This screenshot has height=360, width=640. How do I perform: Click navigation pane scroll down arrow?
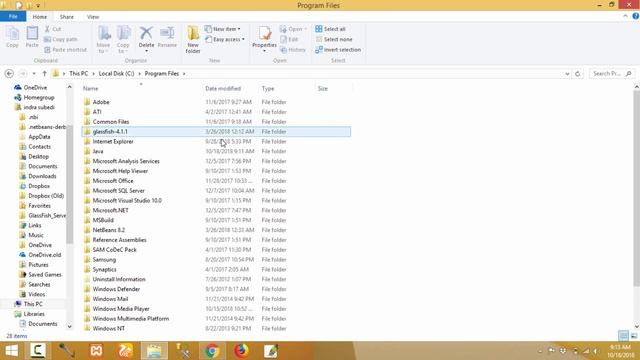69,326
